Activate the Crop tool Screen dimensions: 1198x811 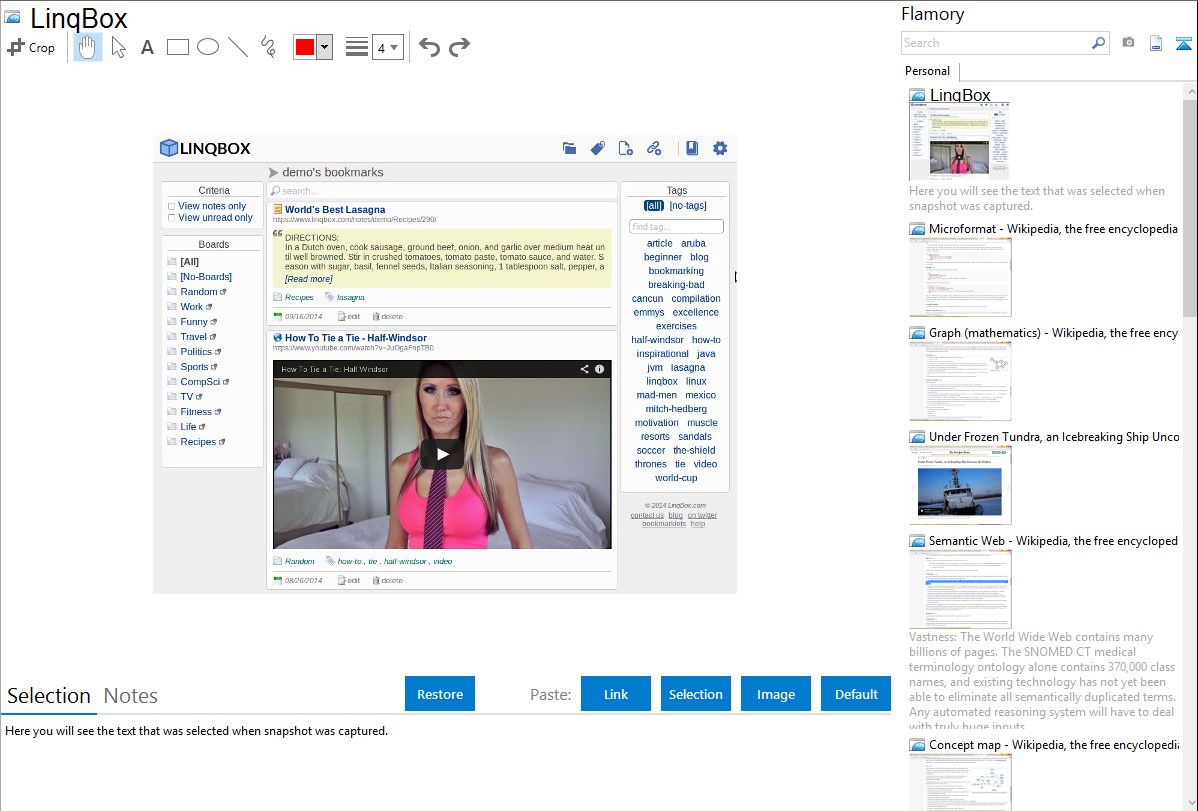point(31,47)
